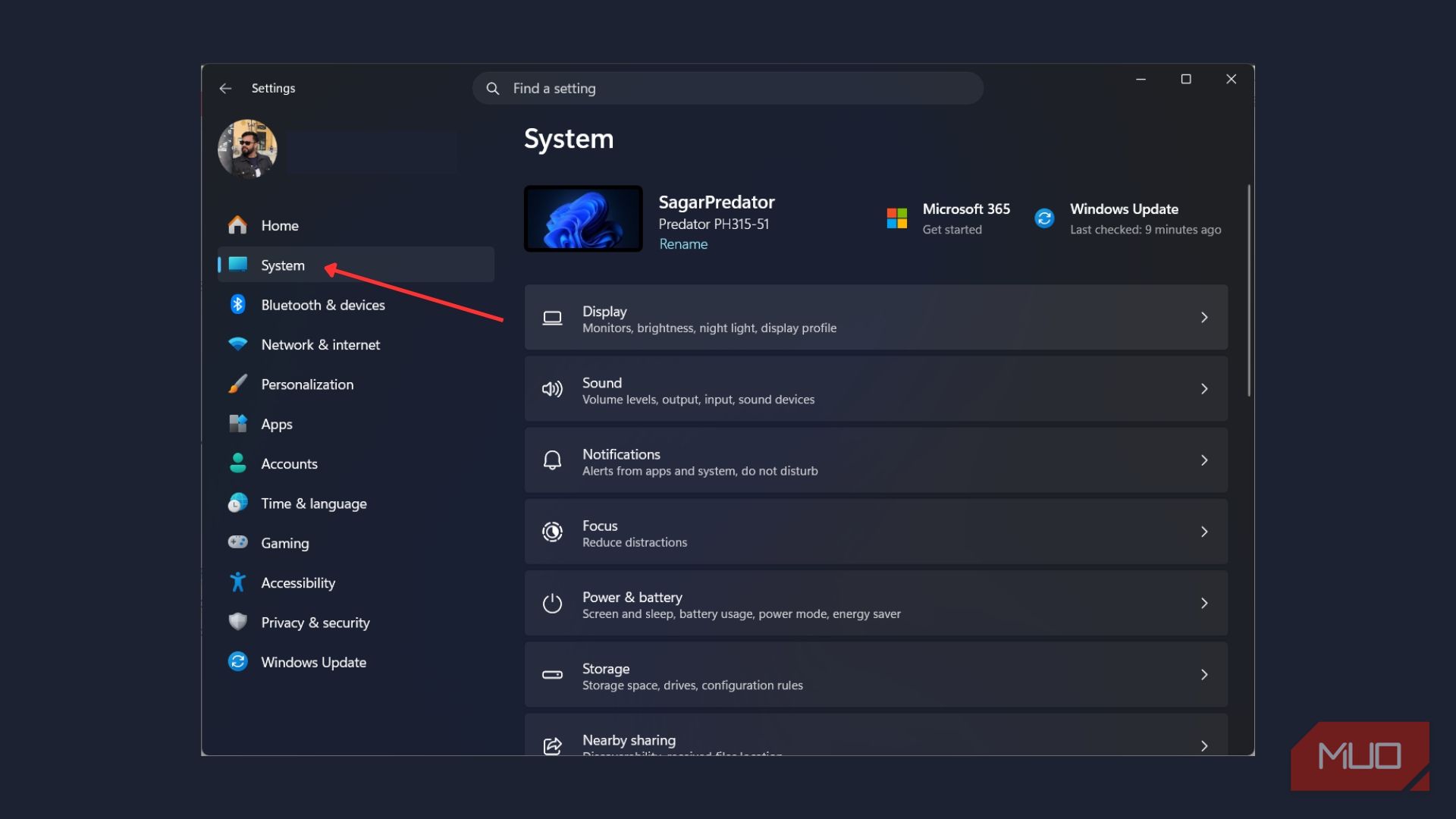This screenshot has width=1456, height=819.
Task: Open Bluetooth & devices label
Action: point(323,305)
